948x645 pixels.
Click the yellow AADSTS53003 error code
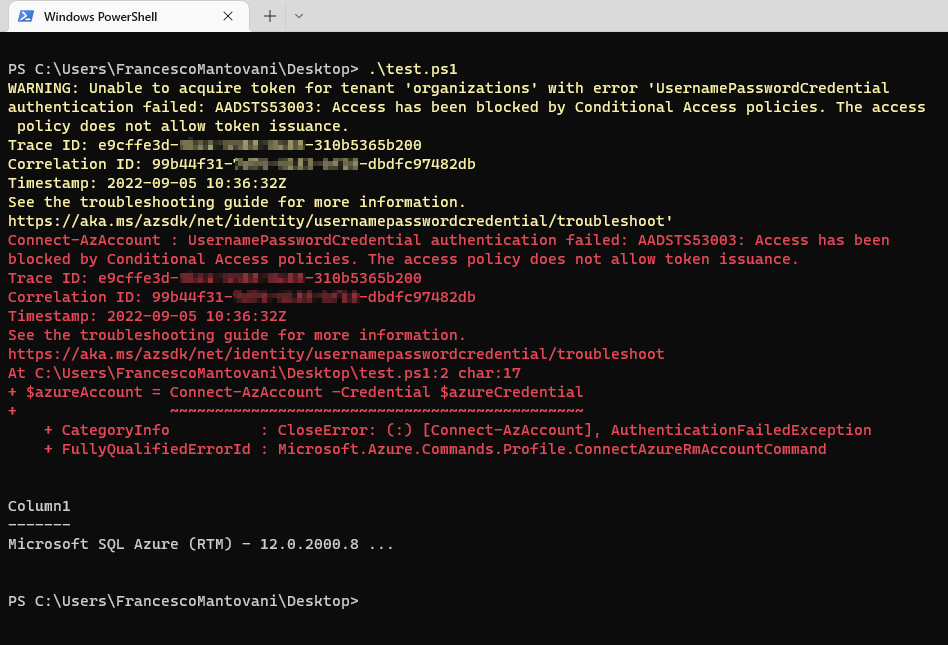pos(270,107)
